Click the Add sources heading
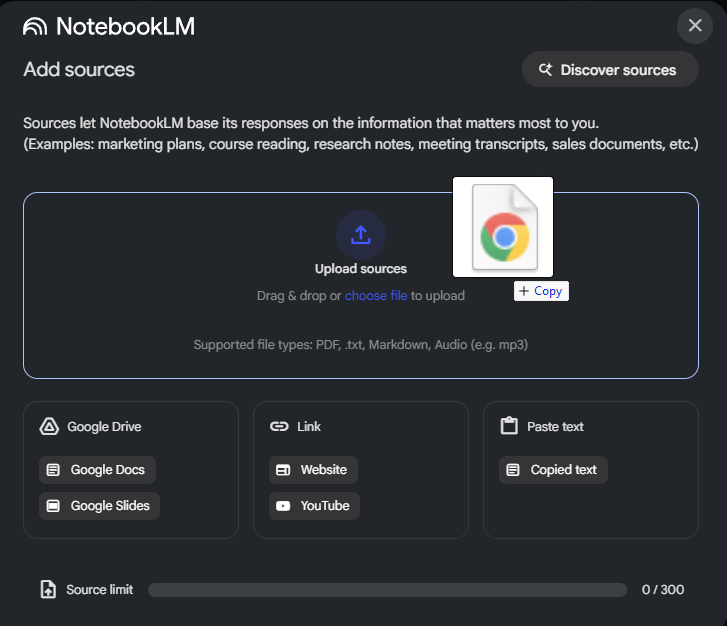The image size is (727, 626). (79, 70)
